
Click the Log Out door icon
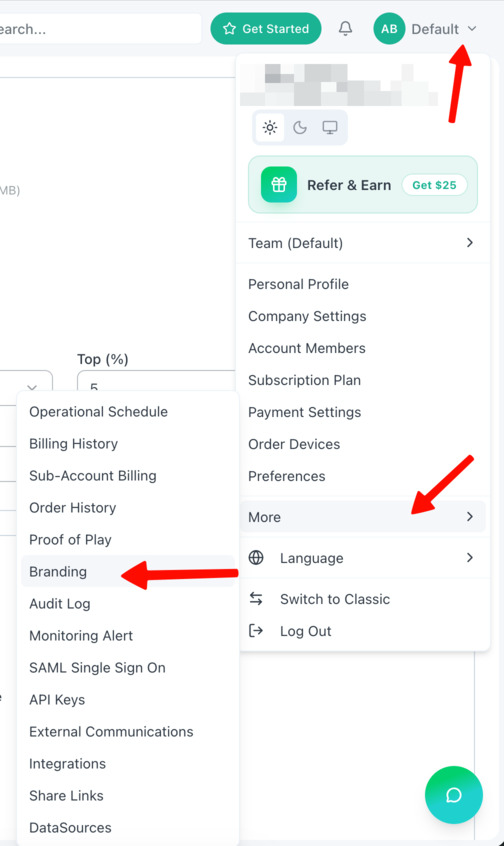[256, 630]
